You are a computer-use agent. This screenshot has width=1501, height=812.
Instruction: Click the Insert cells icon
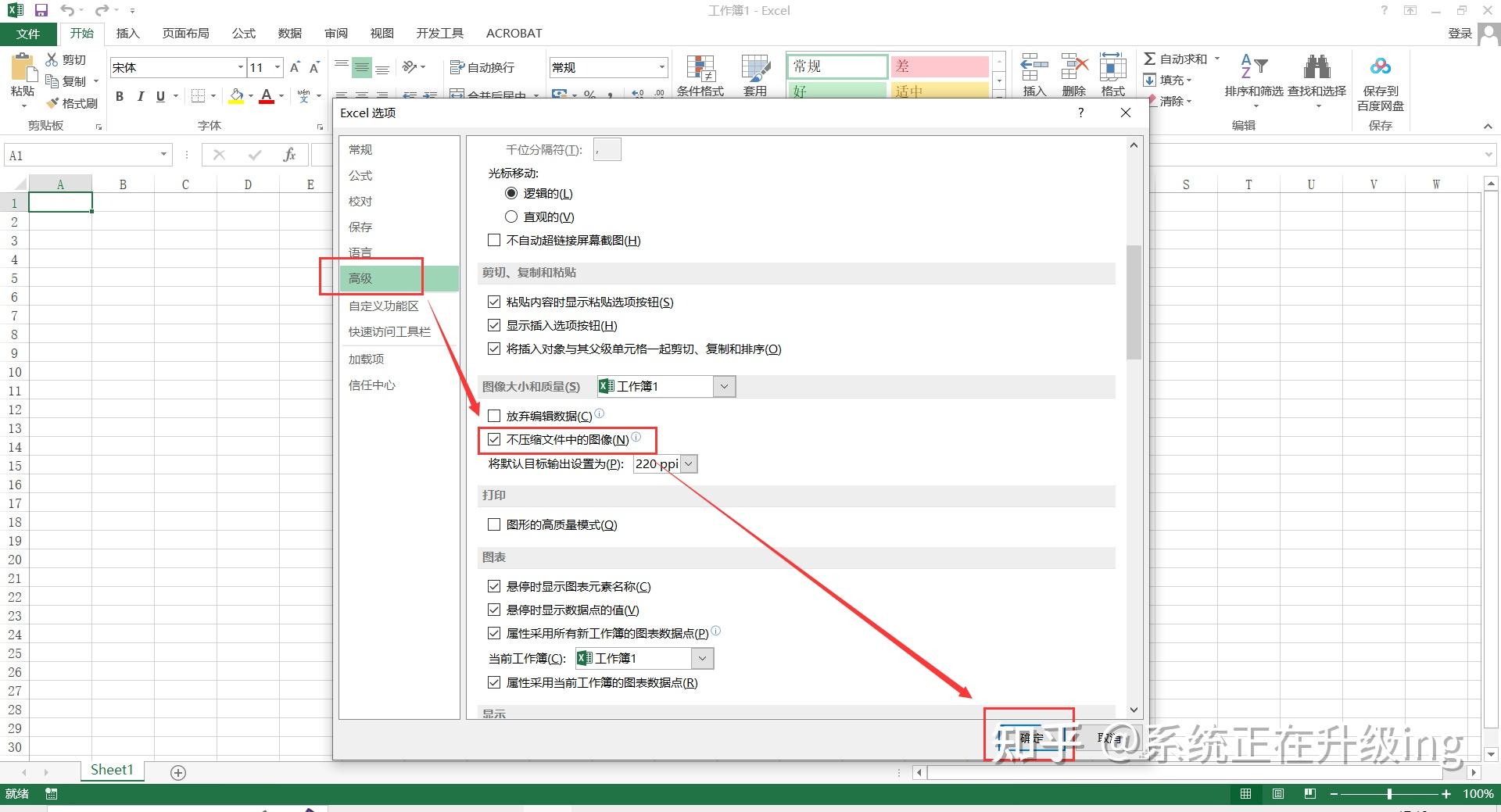1034,67
